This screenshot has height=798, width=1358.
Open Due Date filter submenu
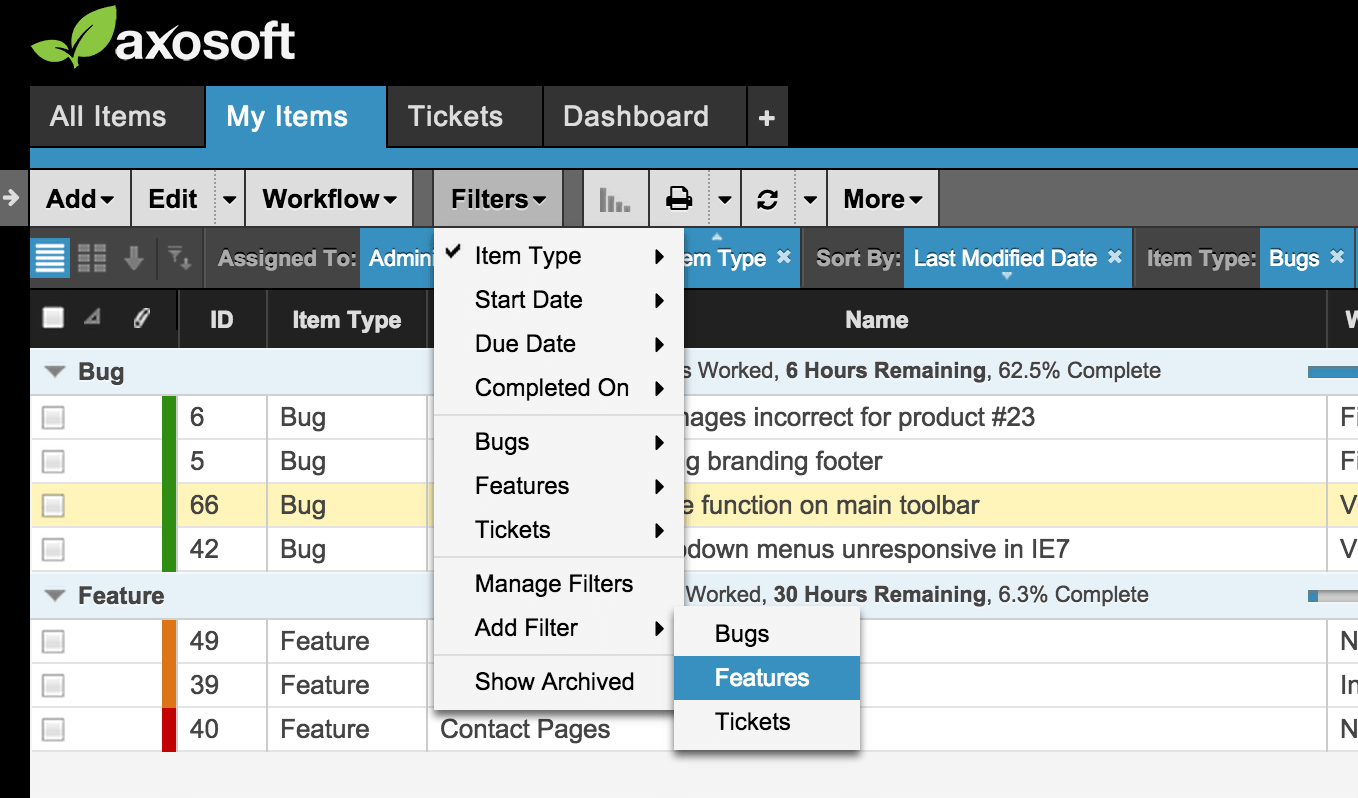tap(559, 344)
